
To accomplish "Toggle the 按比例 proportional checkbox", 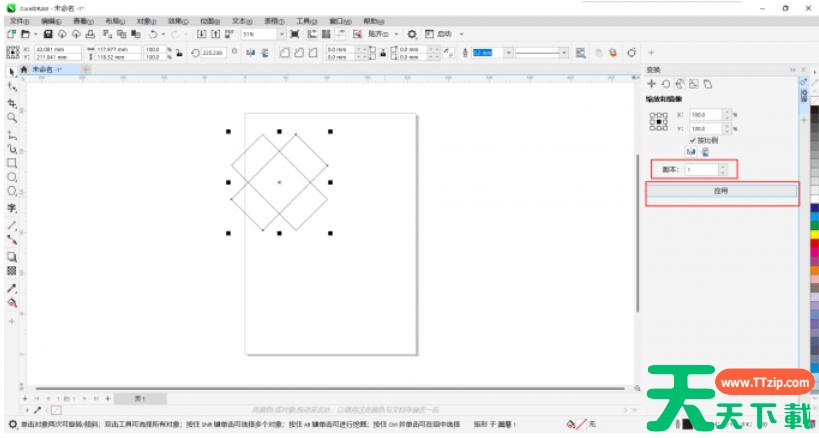I will [x=692, y=141].
